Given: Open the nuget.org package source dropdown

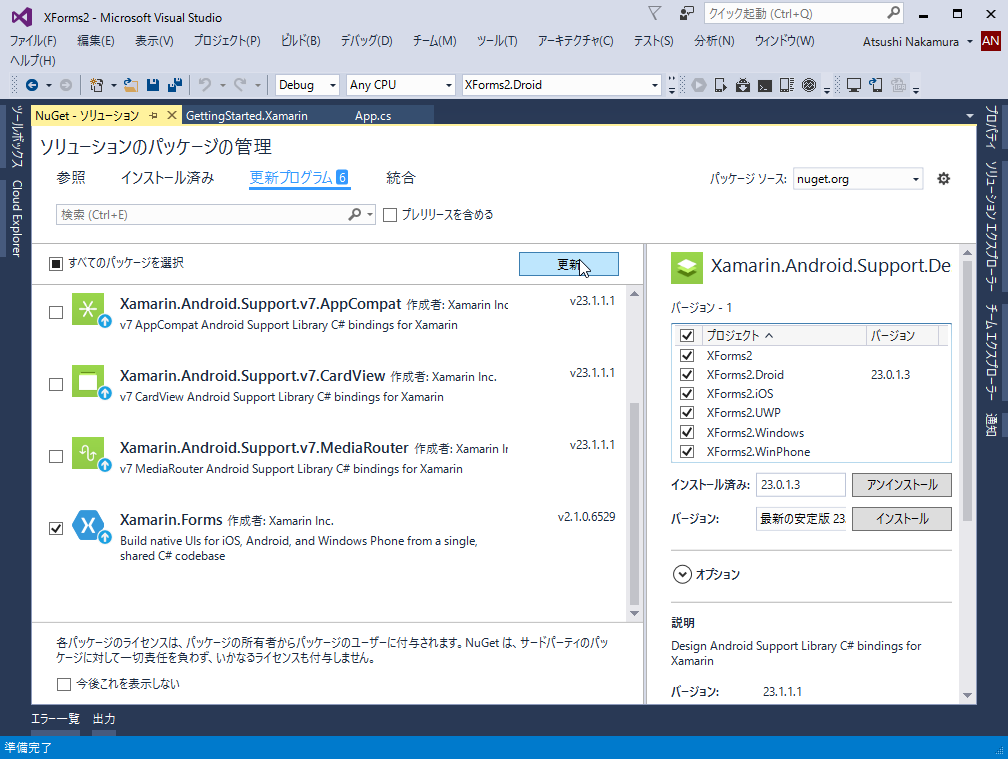Looking at the screenshot, I should coord(858,179).
